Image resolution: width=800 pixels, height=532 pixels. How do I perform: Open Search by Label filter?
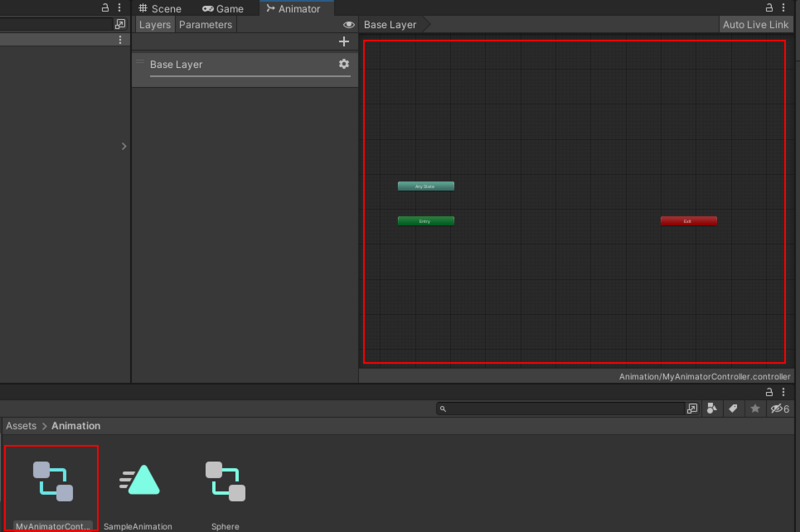pos(733,409)
